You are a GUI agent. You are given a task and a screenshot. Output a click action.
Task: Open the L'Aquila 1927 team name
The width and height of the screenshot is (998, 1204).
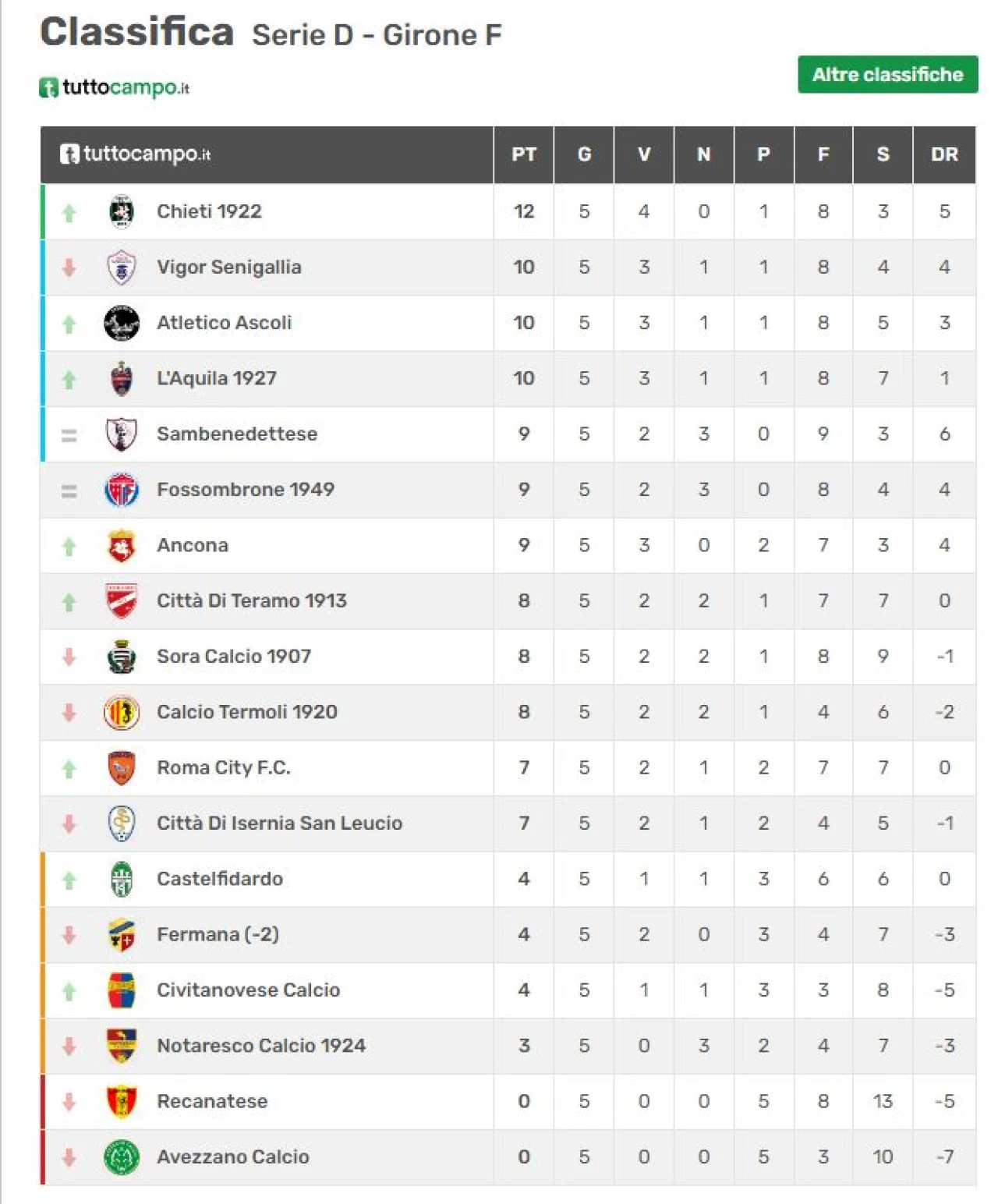217,378
